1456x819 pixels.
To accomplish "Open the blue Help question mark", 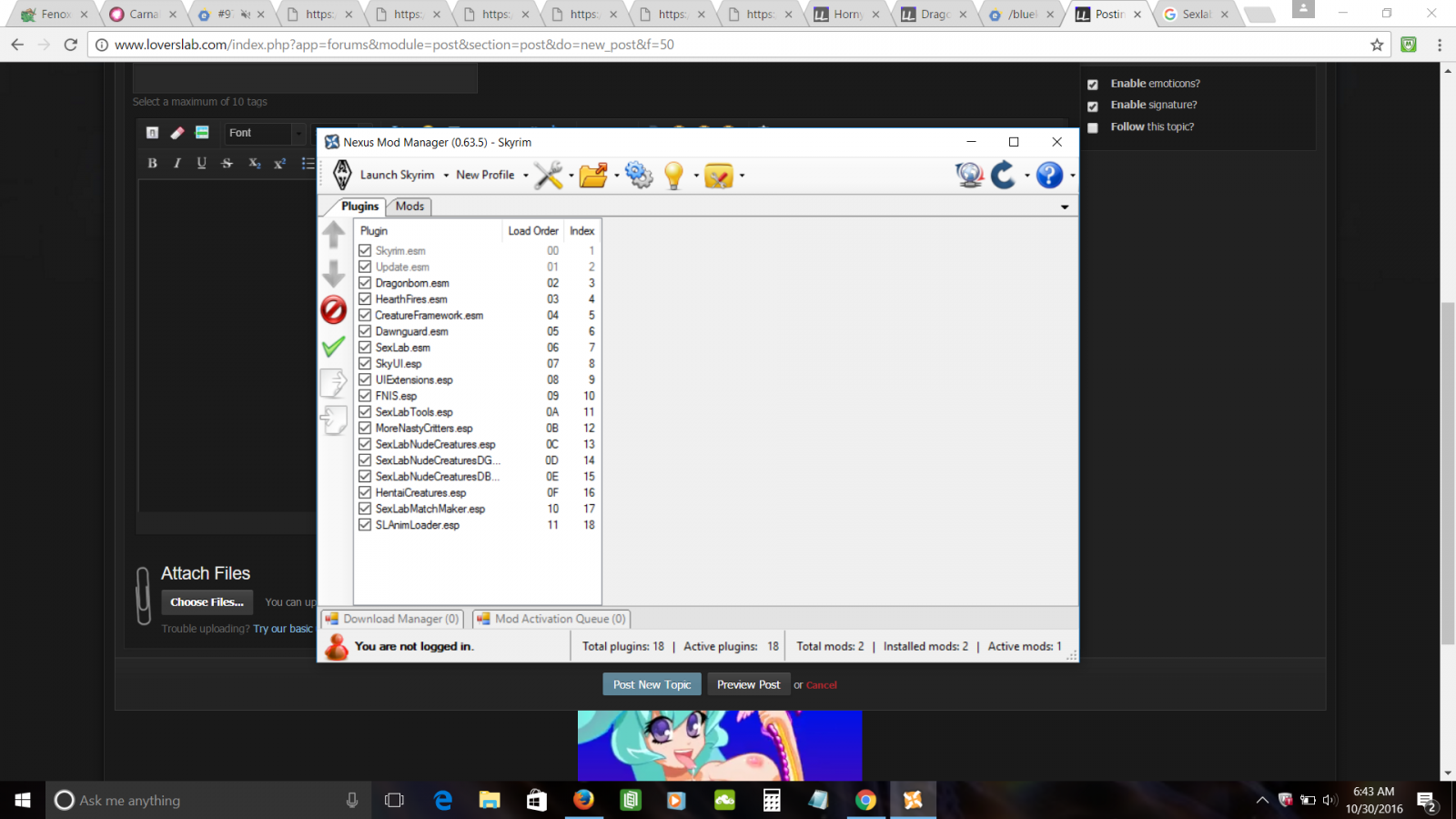I will point(1049,175).
